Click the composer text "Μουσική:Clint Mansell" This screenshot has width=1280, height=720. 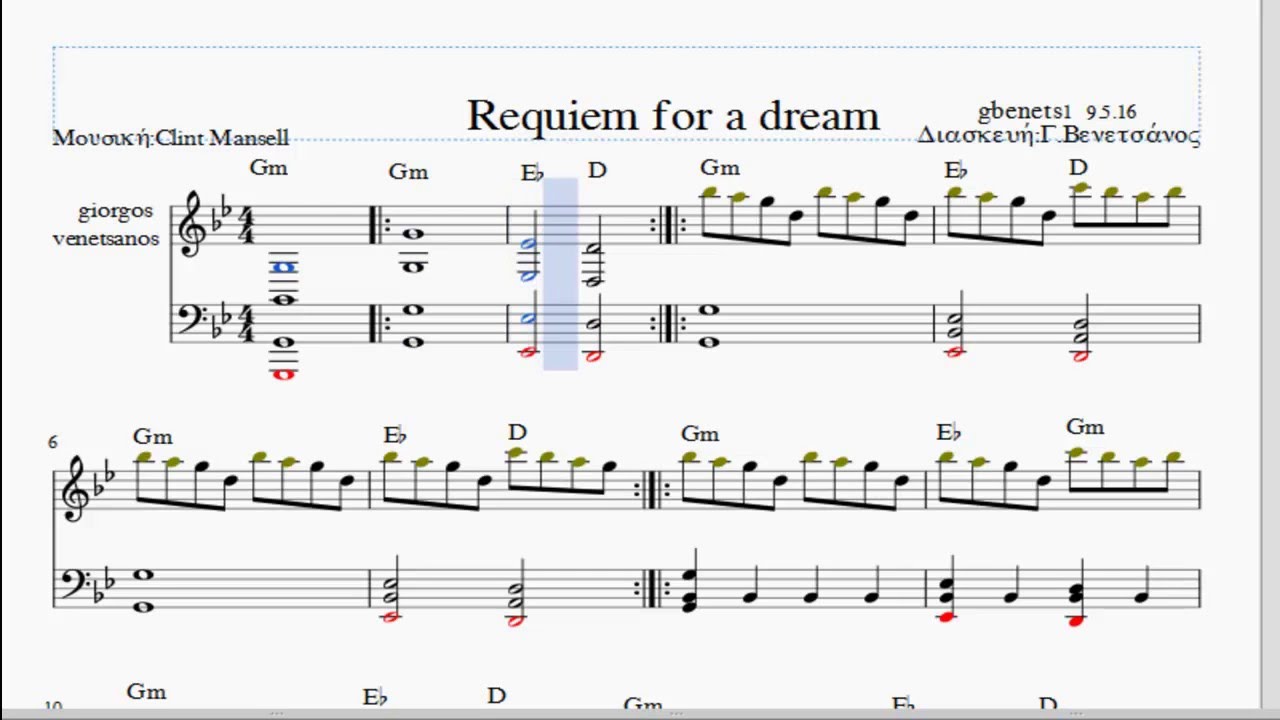point(171,138)
